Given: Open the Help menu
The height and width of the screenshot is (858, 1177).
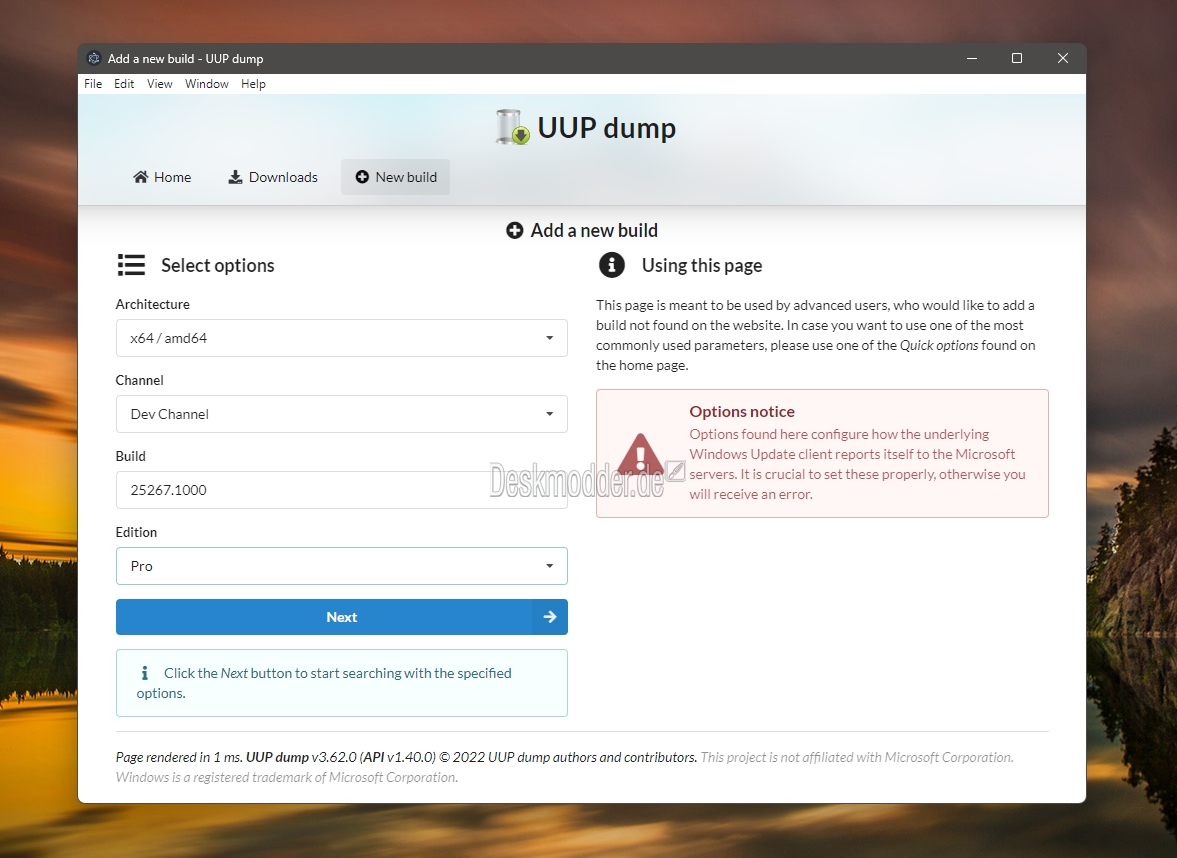Looking at the screenshot, I should pos(253,84).
